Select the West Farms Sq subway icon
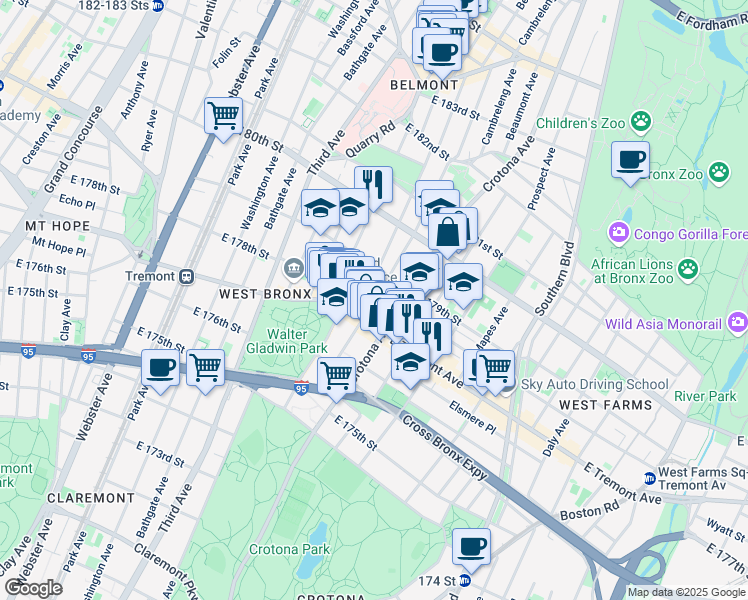The height and width of the screenshot is (600, 748). point(649,478)
